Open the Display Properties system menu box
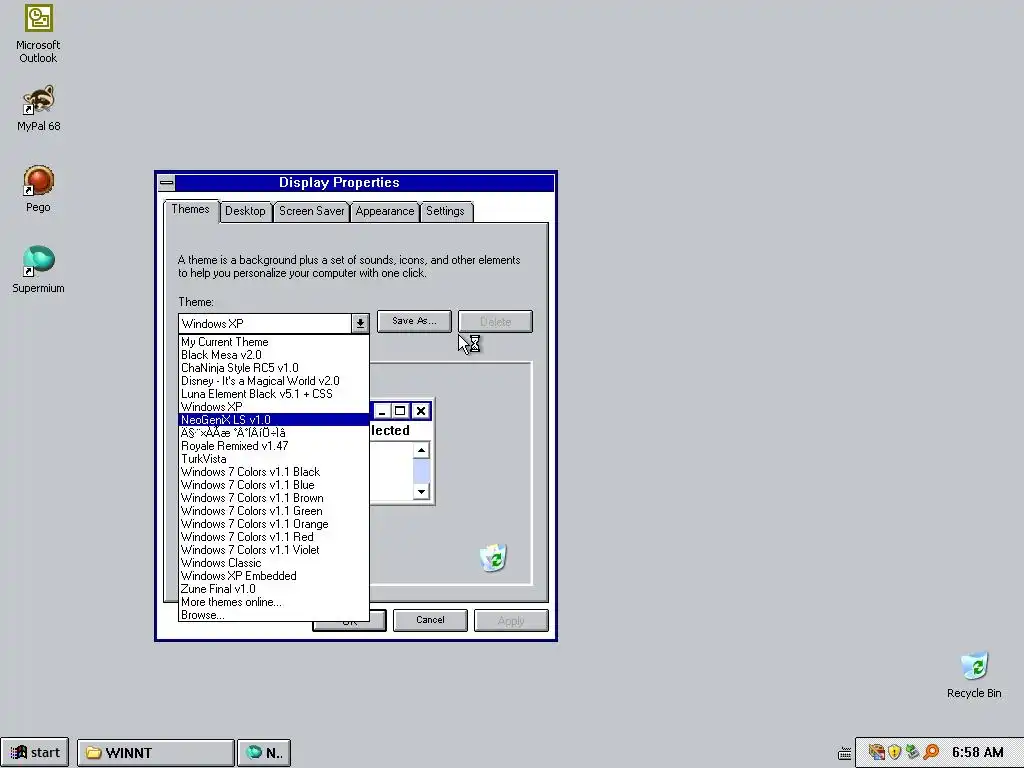Screen dimensions: 1024x768 (167, 183)
